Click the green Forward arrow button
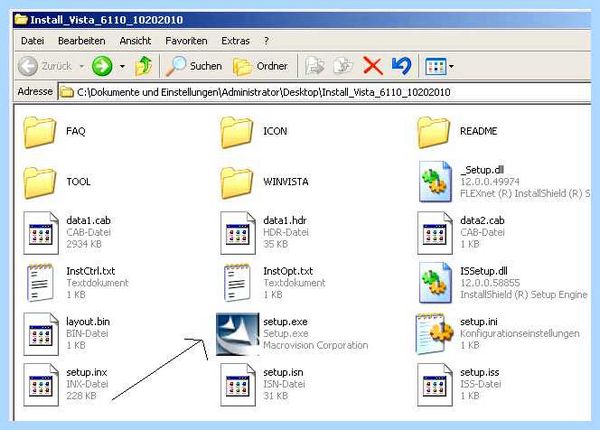The image size is (600, 430). tap(102, 66)
